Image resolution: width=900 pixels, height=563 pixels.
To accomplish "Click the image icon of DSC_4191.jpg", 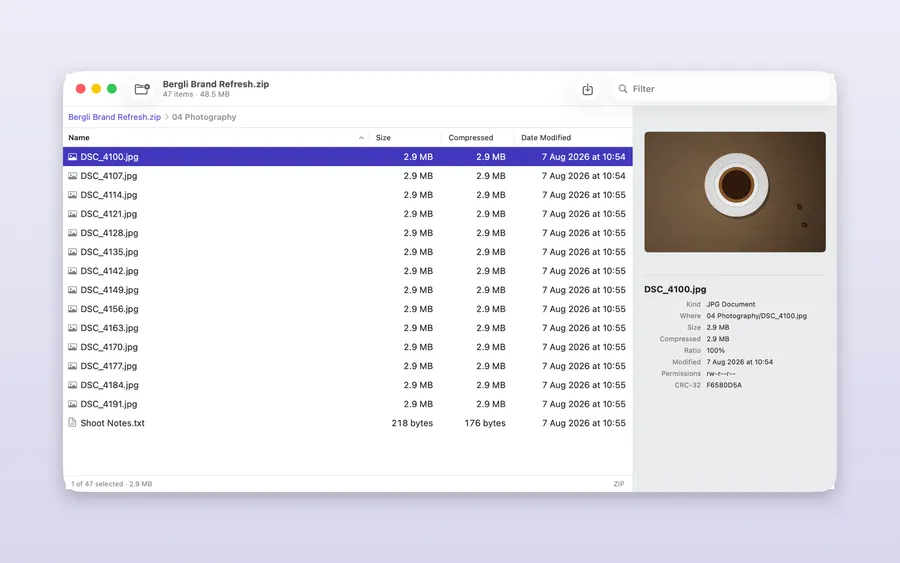I will (x=72, y=403).
